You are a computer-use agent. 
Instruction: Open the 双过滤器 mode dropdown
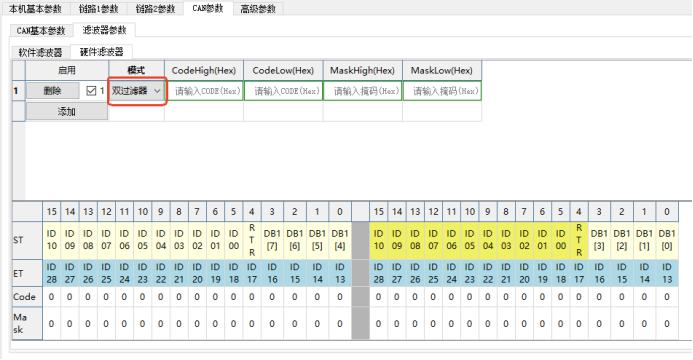coord(137,91)
